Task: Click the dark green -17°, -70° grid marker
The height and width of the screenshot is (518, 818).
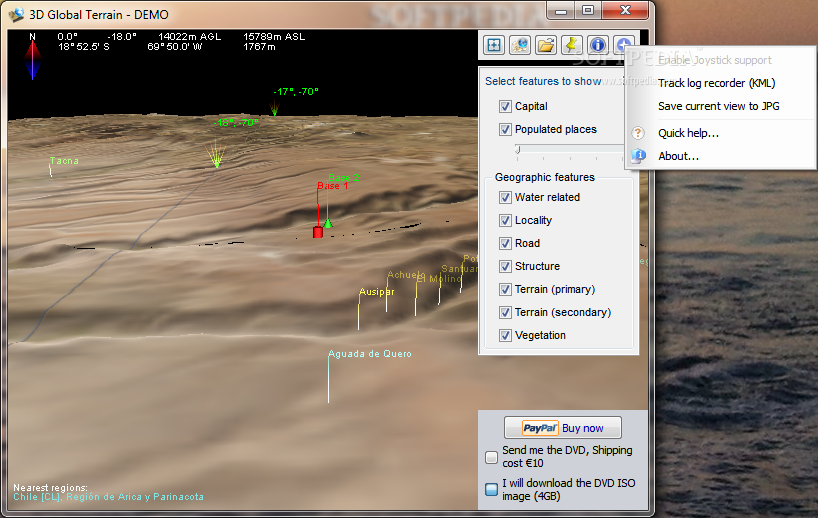Action: coord(274,108)
